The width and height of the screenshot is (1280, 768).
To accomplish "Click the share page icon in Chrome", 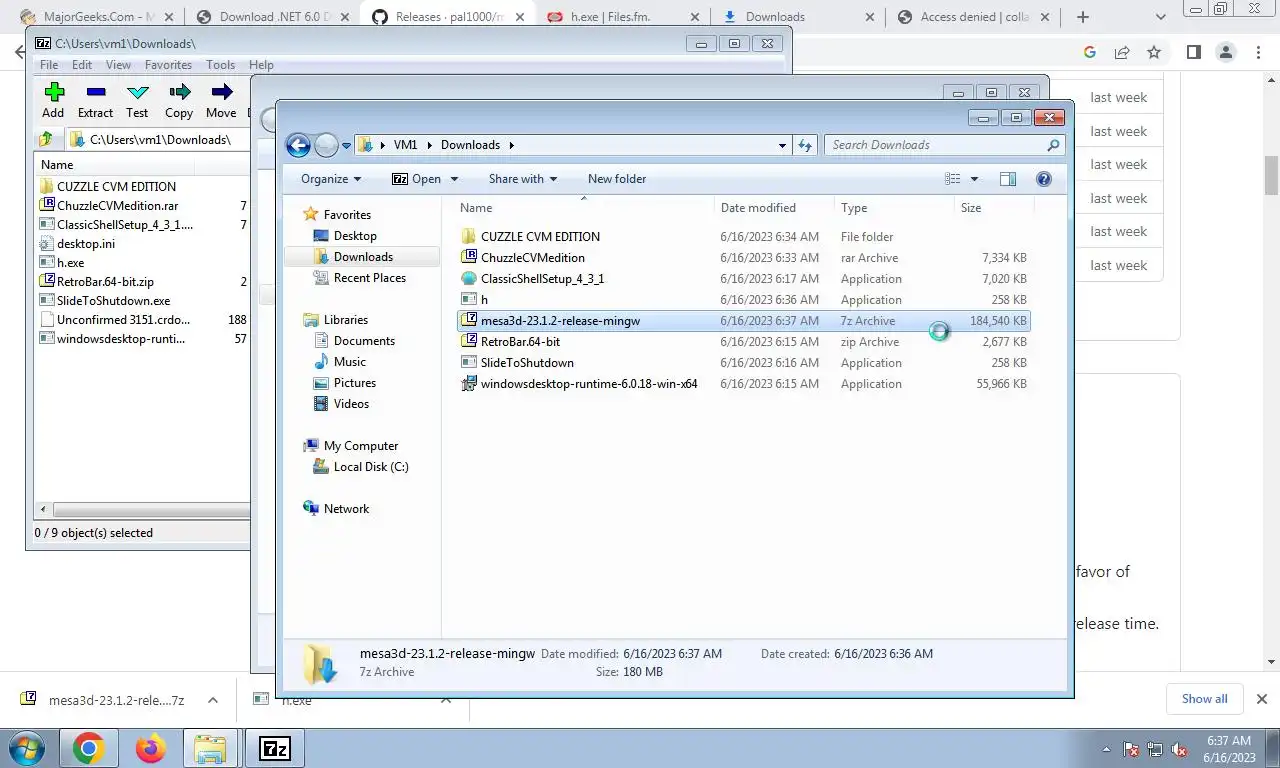I will pos(1122,52).
